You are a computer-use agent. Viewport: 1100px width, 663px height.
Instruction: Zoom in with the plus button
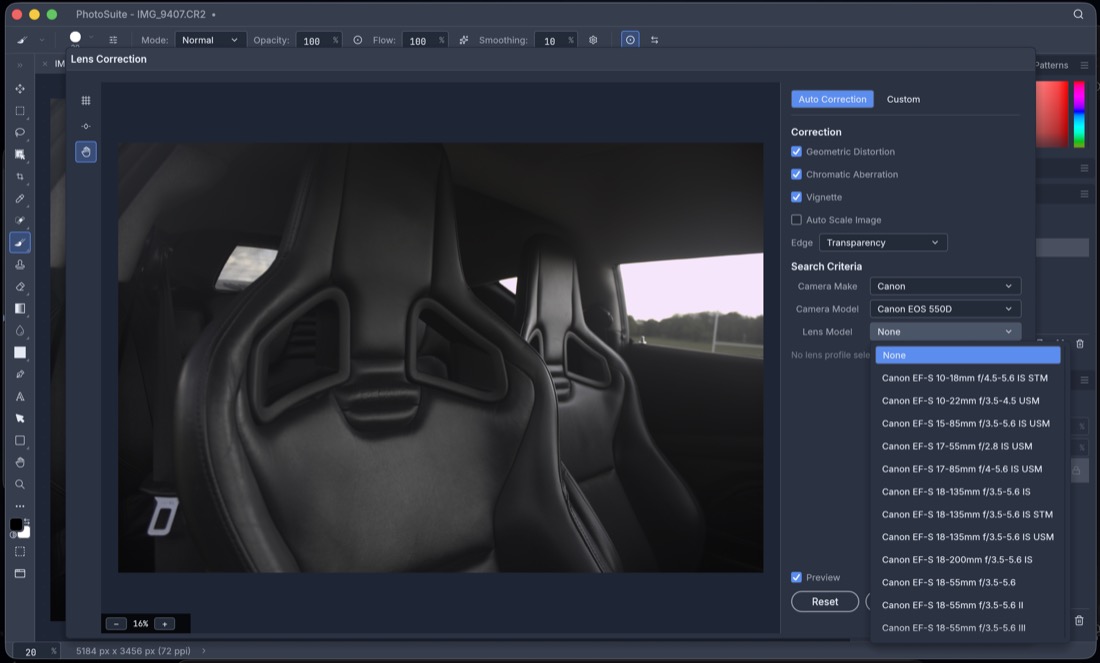[164, 624]
